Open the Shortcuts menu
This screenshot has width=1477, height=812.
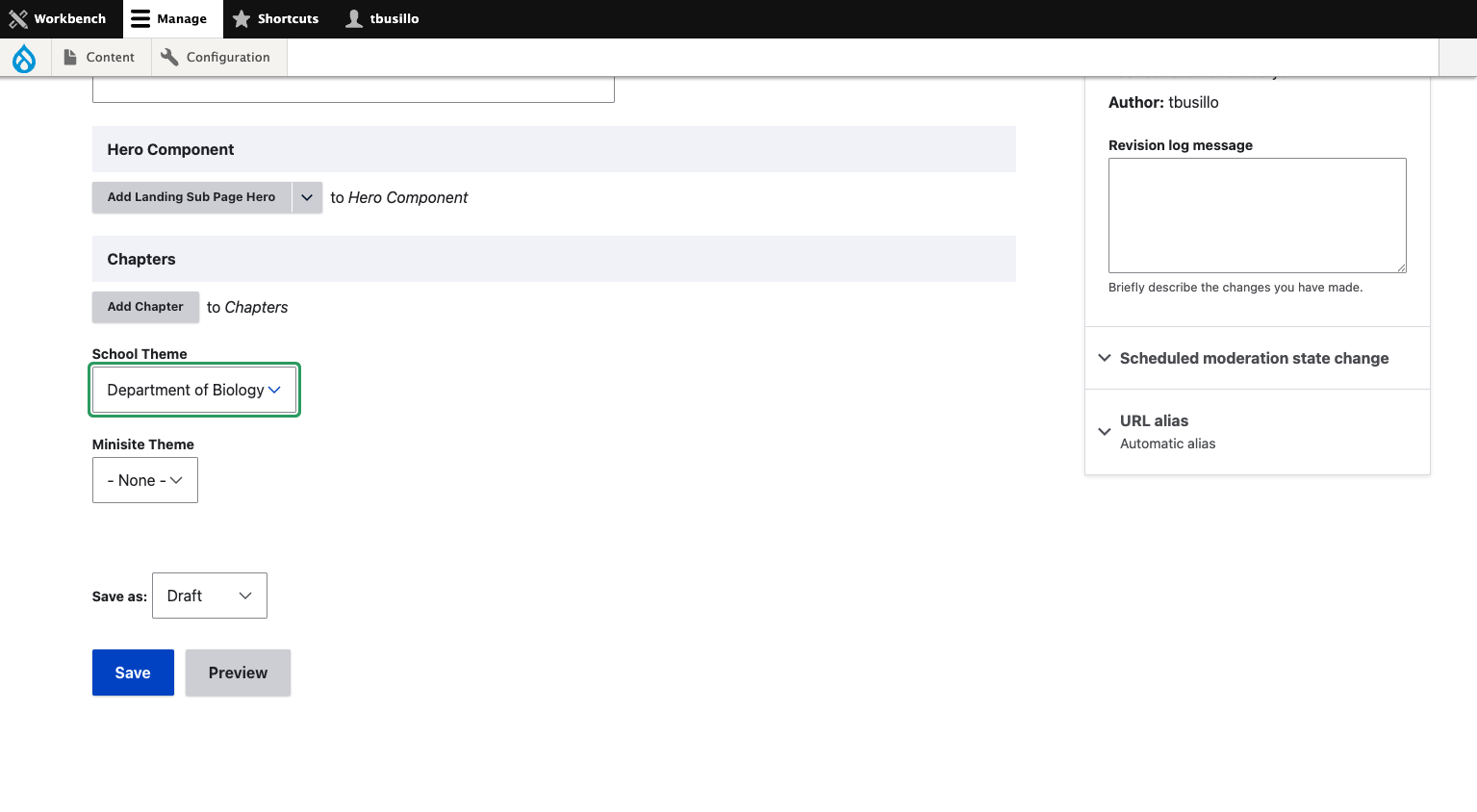click(x=275, y=18)
